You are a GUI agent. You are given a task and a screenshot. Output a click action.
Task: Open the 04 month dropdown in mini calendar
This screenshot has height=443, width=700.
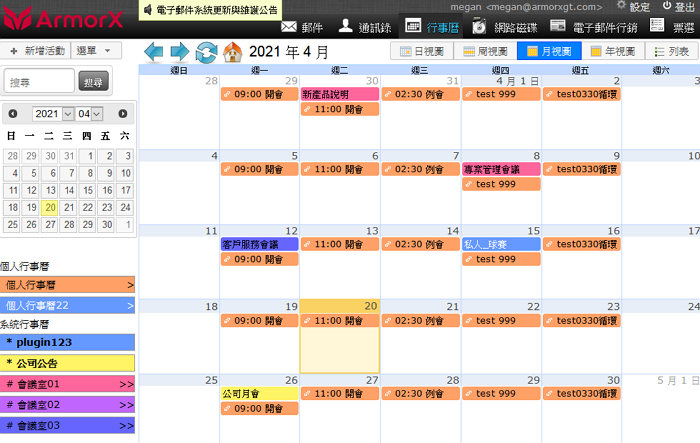coord(90,114)
